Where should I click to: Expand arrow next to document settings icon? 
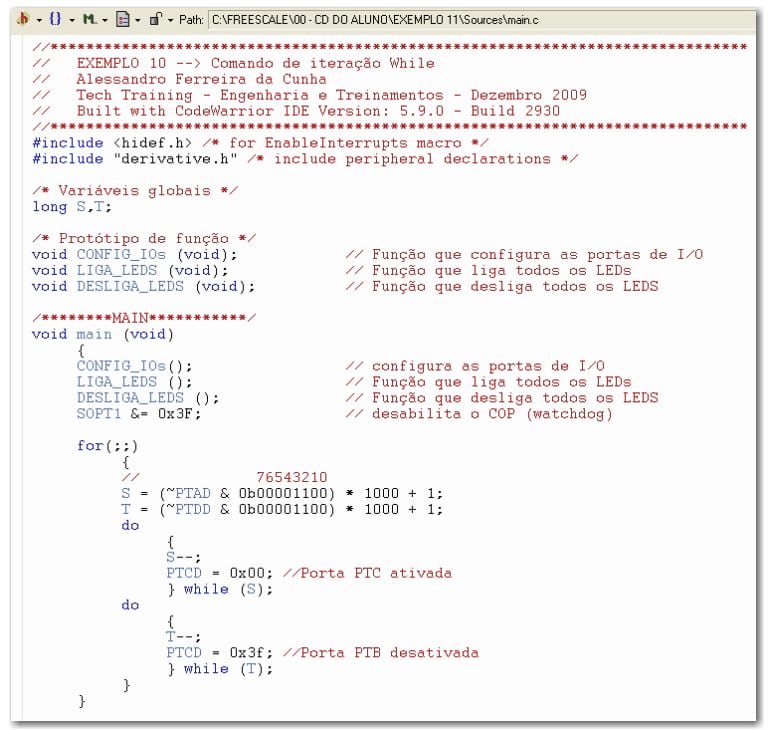[137, 19]
